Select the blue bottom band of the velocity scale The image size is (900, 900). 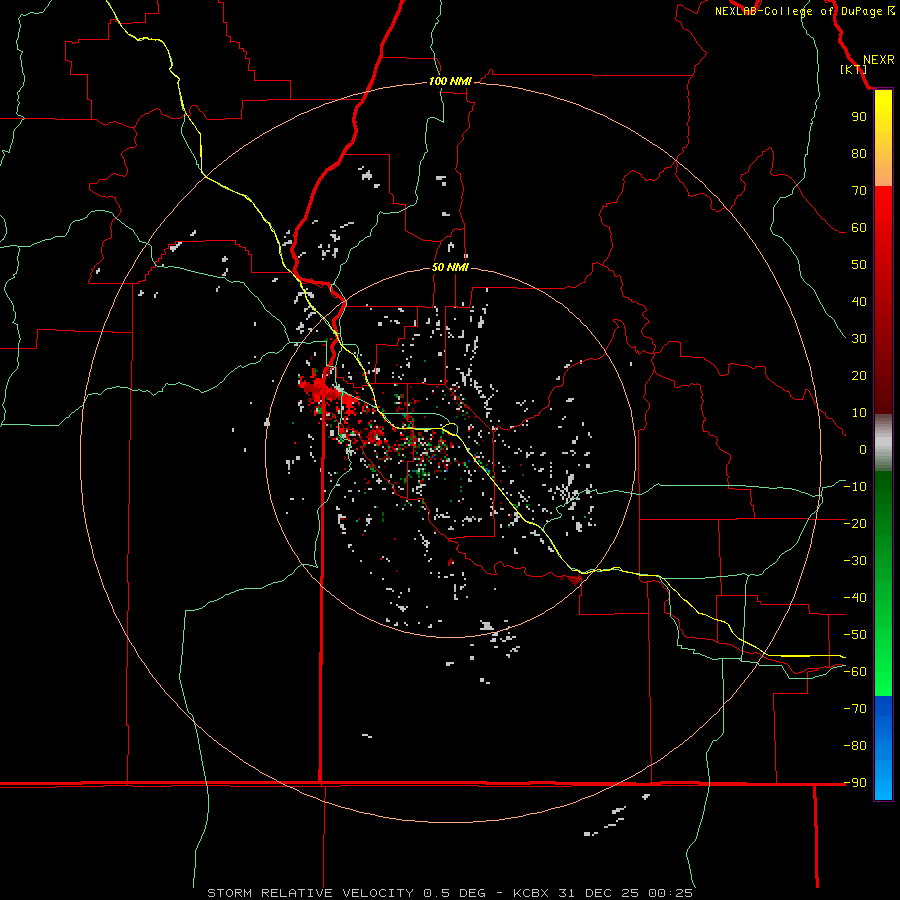[x=883, y=748]
